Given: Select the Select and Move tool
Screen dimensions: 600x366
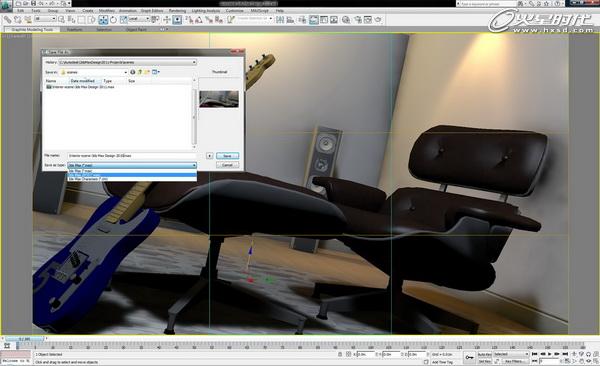Looking at the screenshot, I should point(103,20).
